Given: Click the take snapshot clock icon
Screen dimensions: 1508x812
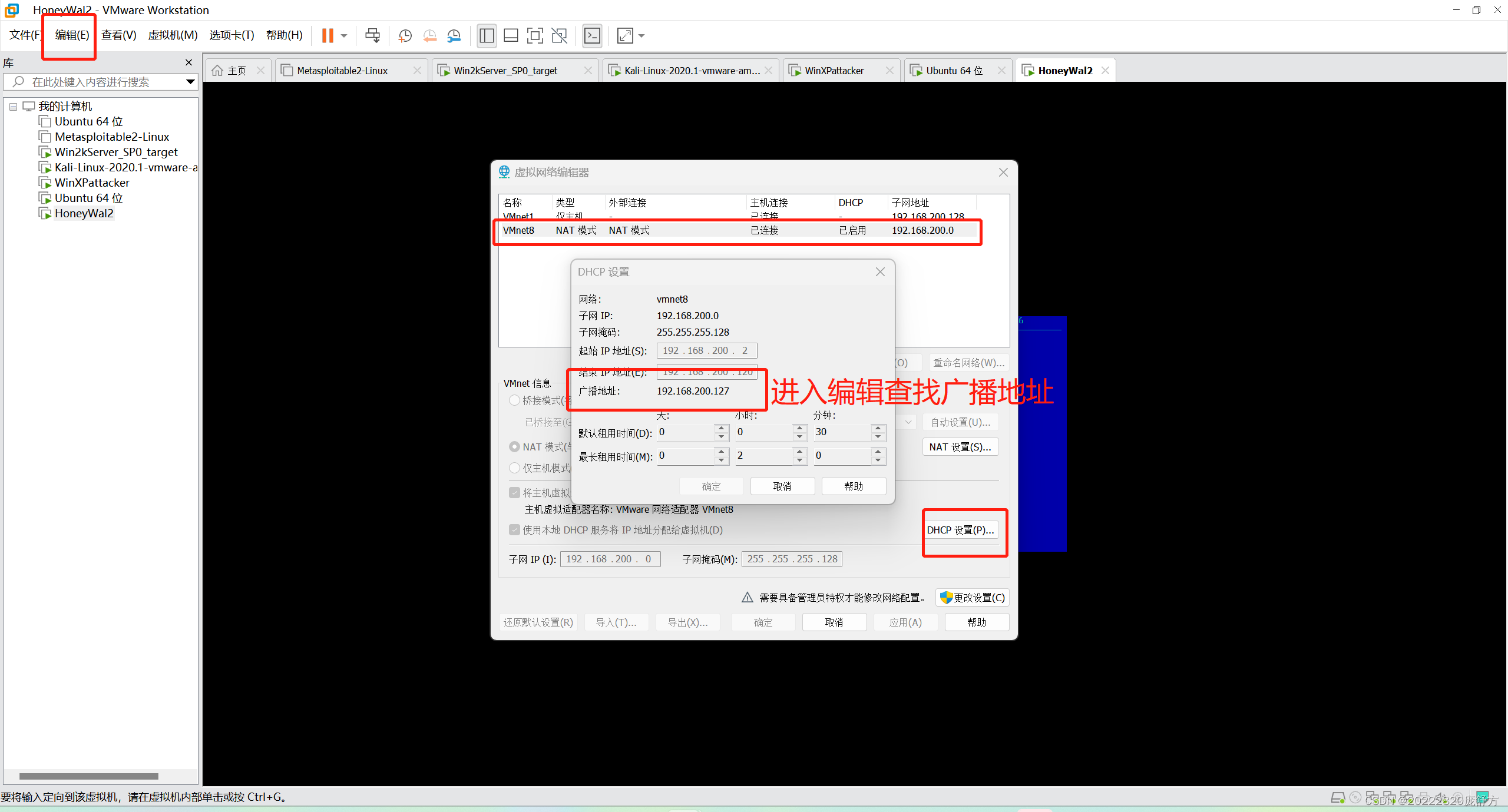Looking at the screenshot, I should tap(405, 35).
